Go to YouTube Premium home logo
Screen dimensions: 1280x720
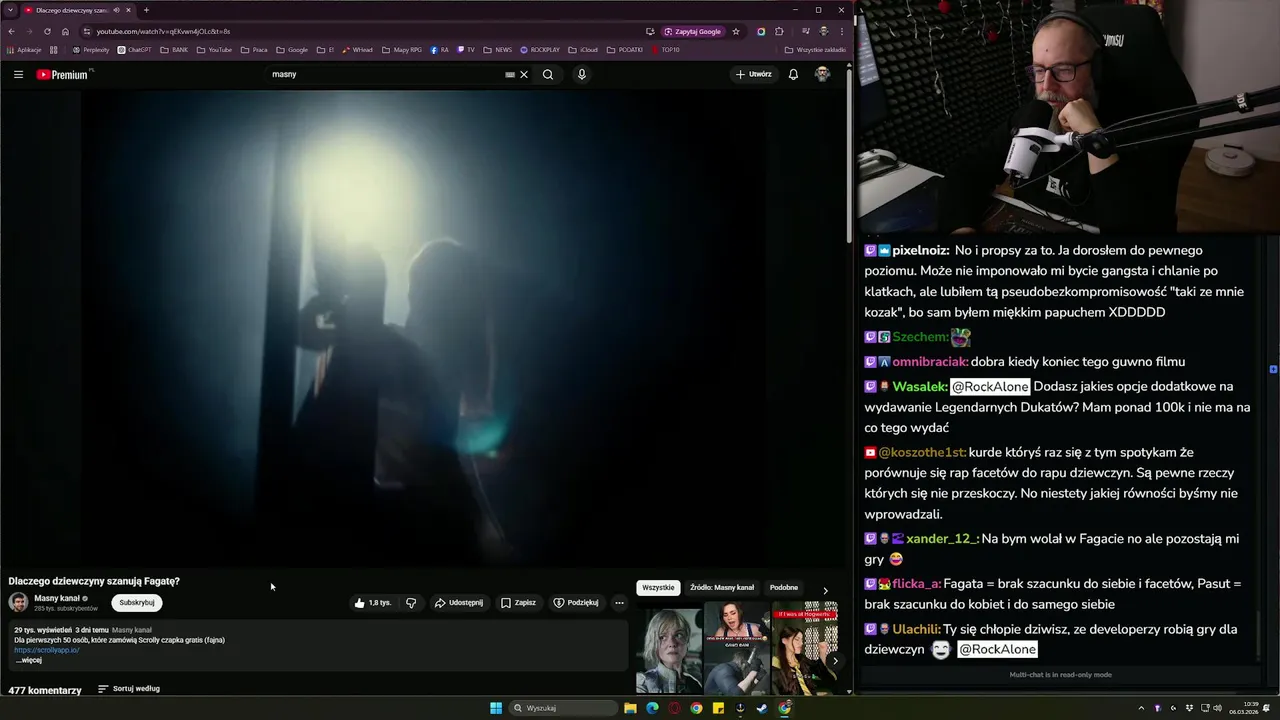coord(64,74)
